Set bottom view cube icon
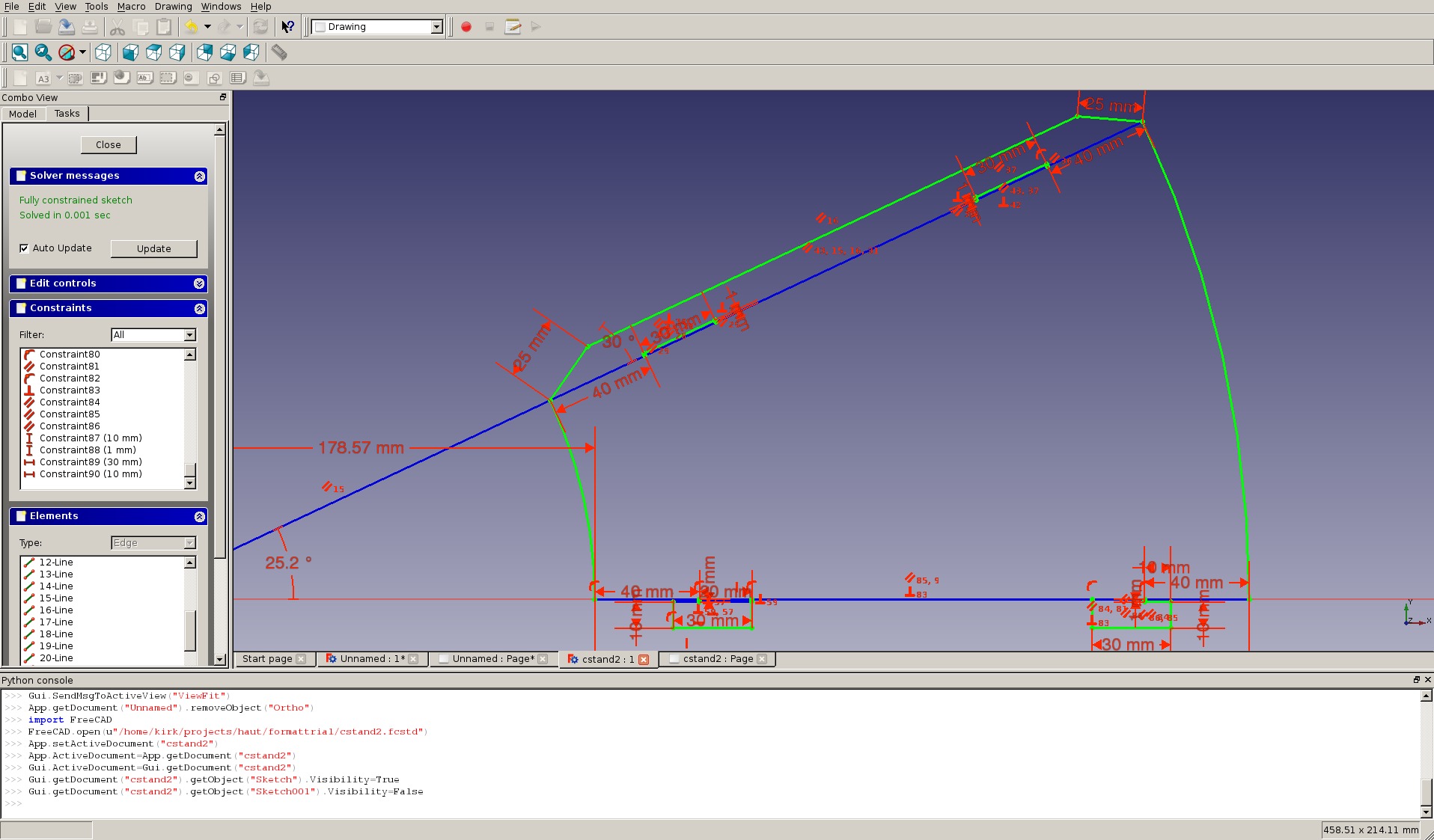 click(228, 52)
